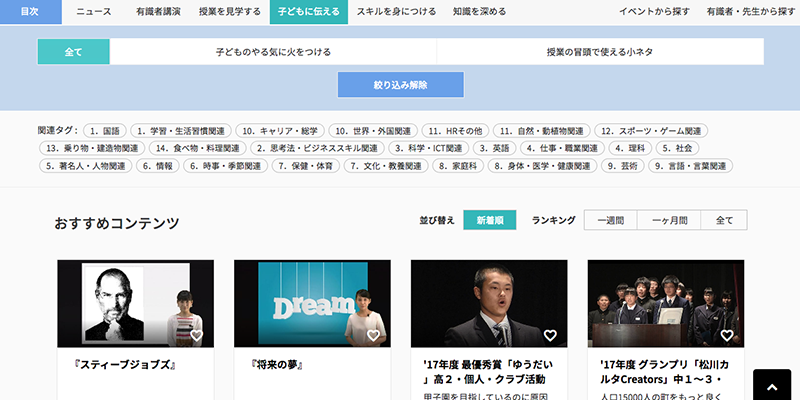Open 子どもに伝える tab

tap(307, 12)
